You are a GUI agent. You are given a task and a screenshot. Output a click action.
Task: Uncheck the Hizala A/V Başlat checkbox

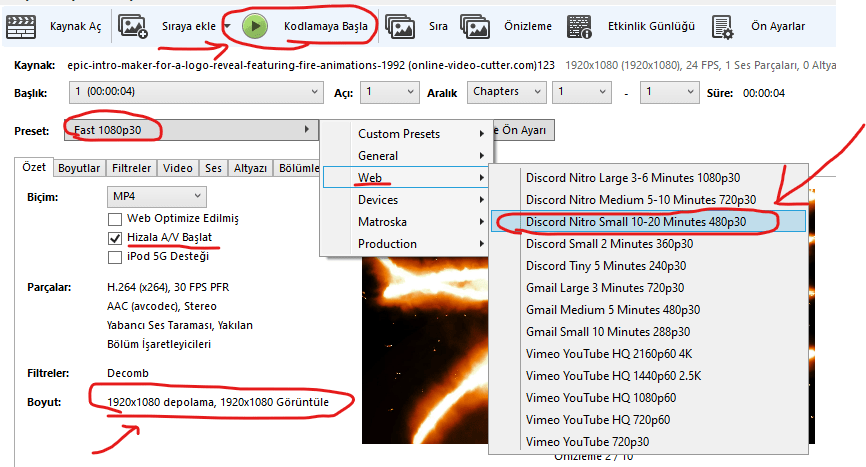pyautogui.click(x=115, y=238)
